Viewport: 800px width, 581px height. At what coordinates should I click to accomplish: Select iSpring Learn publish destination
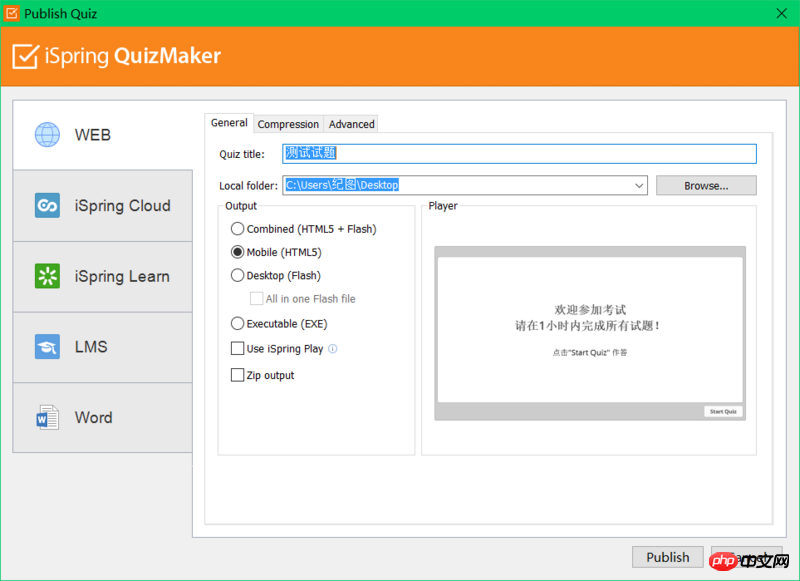(103, 276)
